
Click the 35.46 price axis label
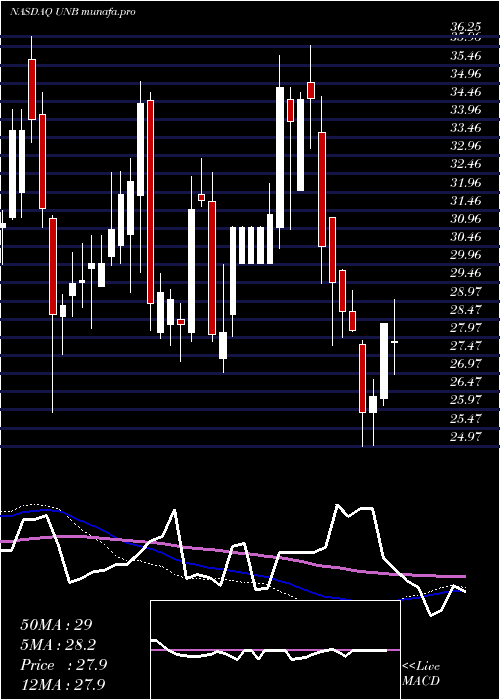pos(466,56)
